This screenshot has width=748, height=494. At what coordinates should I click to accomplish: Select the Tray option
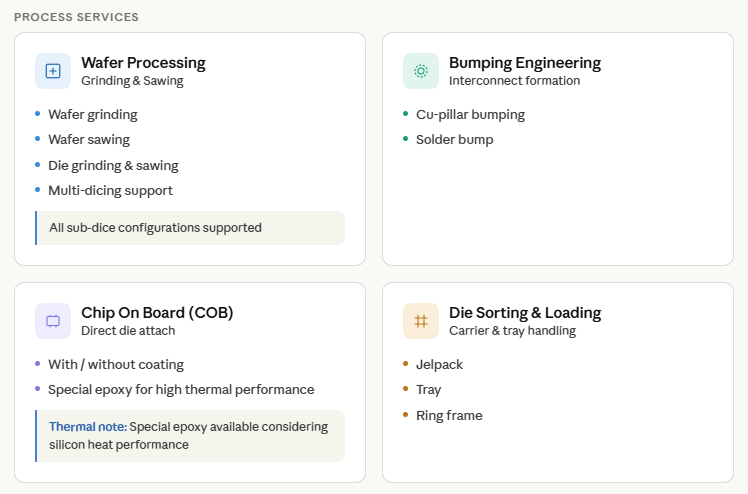pos(429,389)
